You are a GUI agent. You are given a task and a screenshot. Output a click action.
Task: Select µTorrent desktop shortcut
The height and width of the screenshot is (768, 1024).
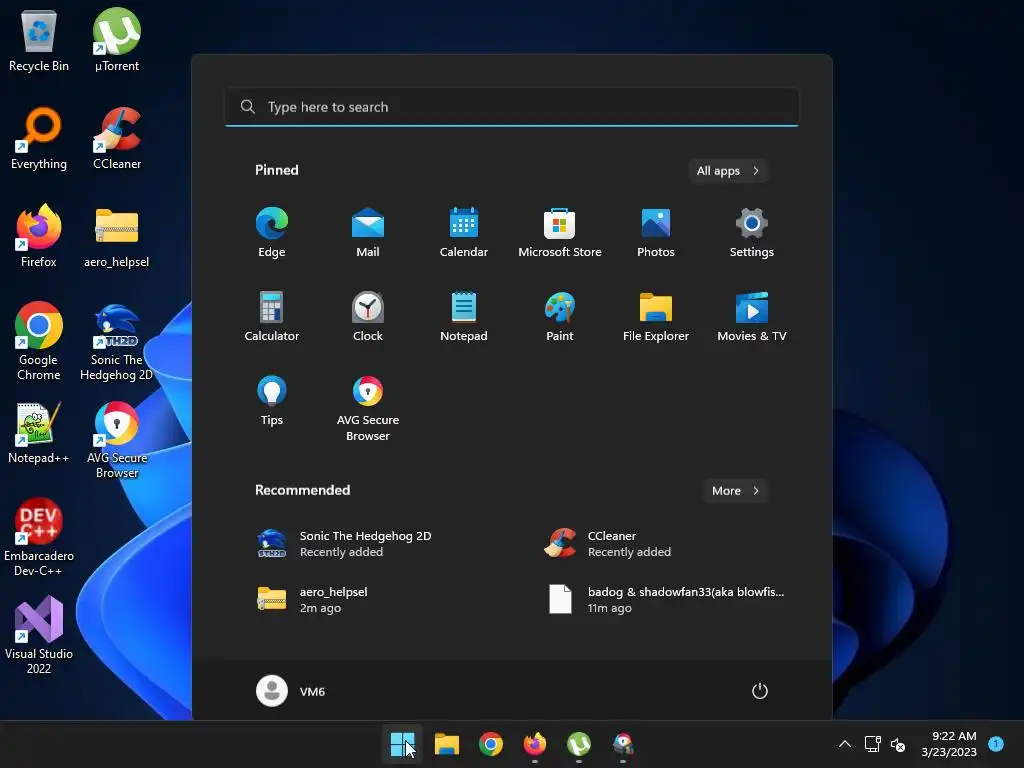pos(117,40)
